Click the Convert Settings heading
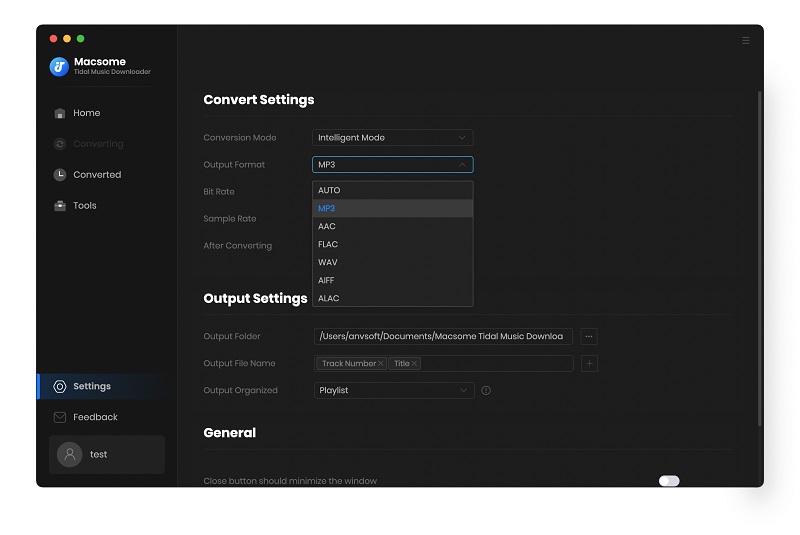The height and width of the screenshot is (535, 800). 259,100
